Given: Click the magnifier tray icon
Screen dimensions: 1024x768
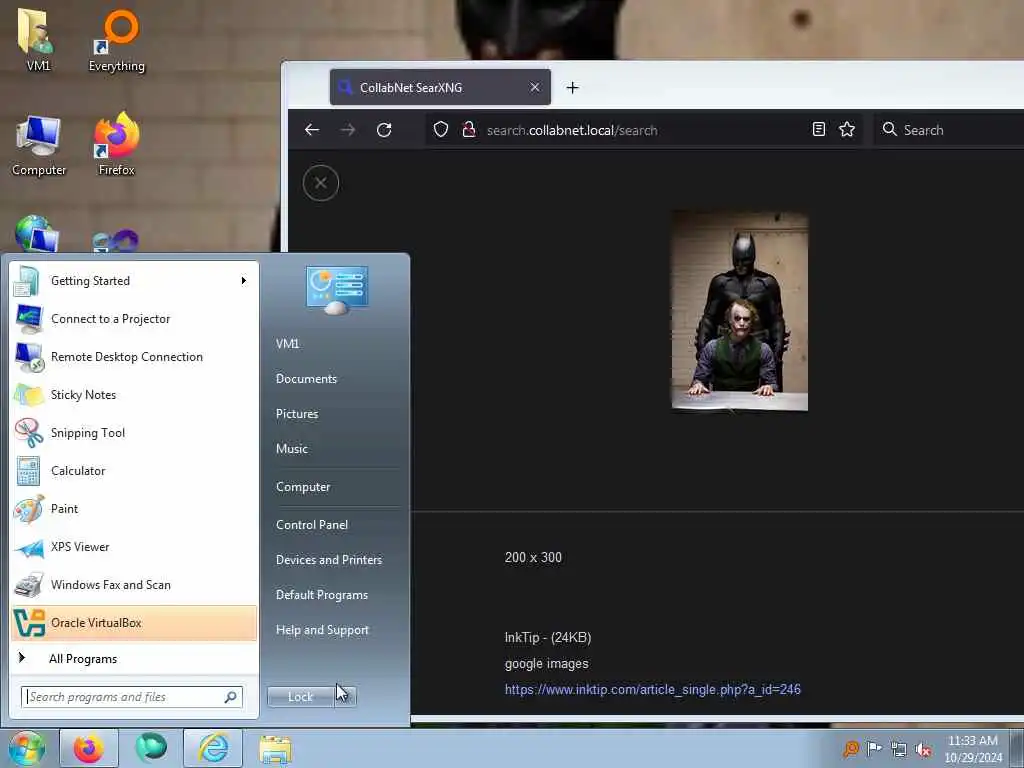Looking at the screenshot, I should pyautogui.click(x=850, y=748).
